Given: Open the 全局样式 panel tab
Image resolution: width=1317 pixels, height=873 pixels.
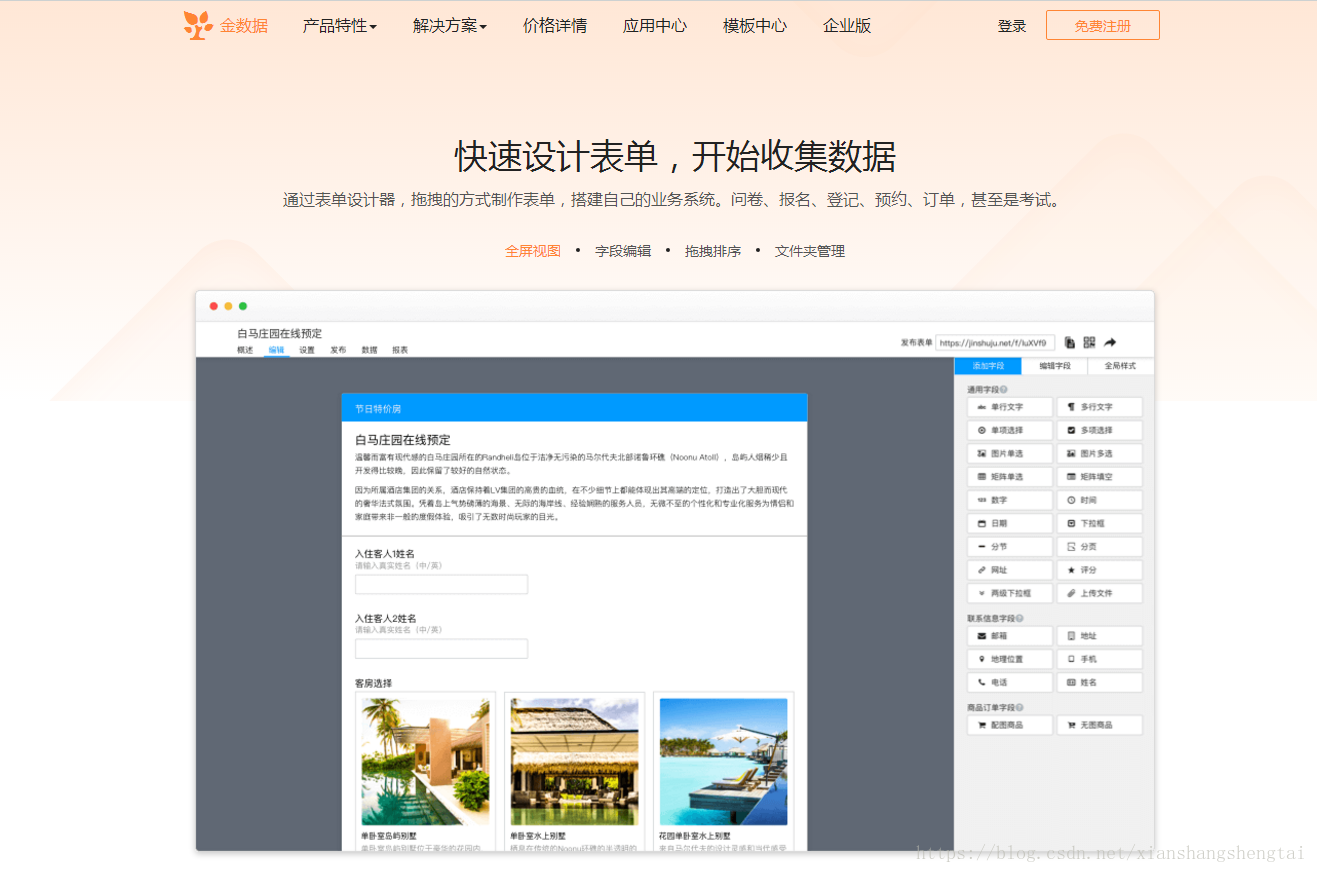Looking at the screenshot, I should pyautogui.click(x=1121, y=366).
